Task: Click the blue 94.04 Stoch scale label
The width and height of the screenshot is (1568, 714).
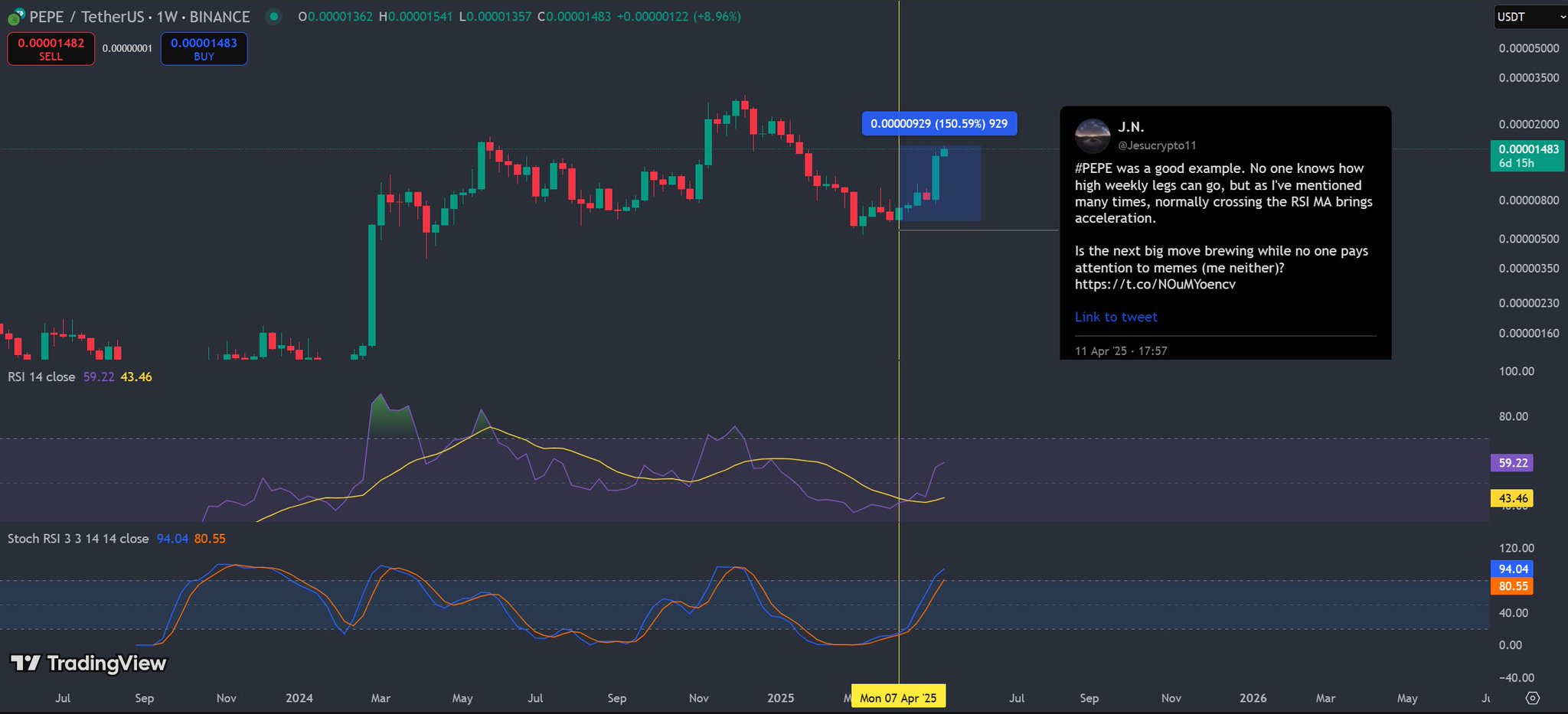Action: tap(1512, 569)
